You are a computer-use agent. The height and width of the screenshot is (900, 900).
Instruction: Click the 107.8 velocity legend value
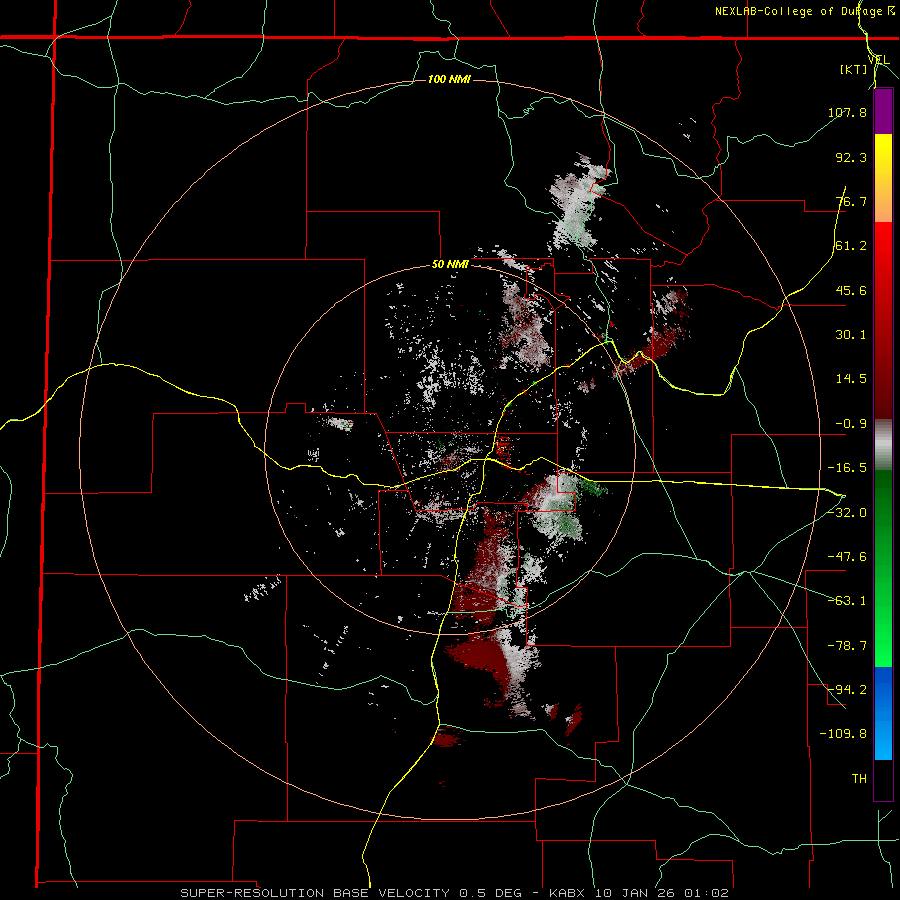[847, 112]
